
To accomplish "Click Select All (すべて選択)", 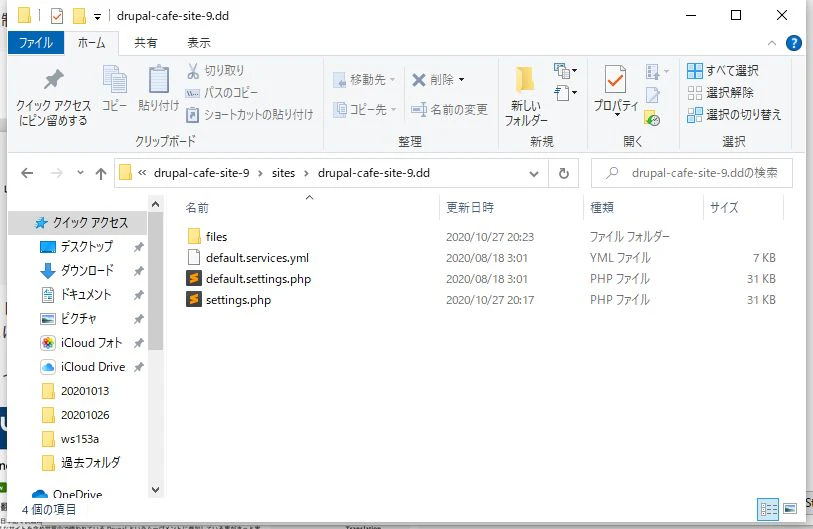I will [x=723, y=71].
